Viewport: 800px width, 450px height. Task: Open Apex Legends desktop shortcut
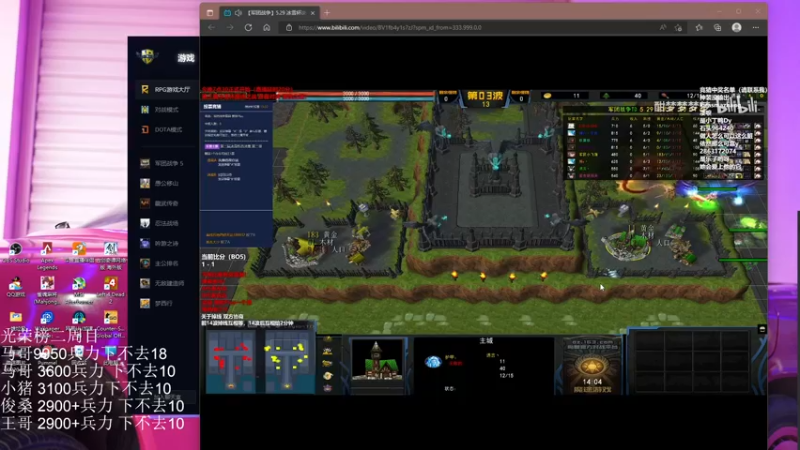point(47,255)
